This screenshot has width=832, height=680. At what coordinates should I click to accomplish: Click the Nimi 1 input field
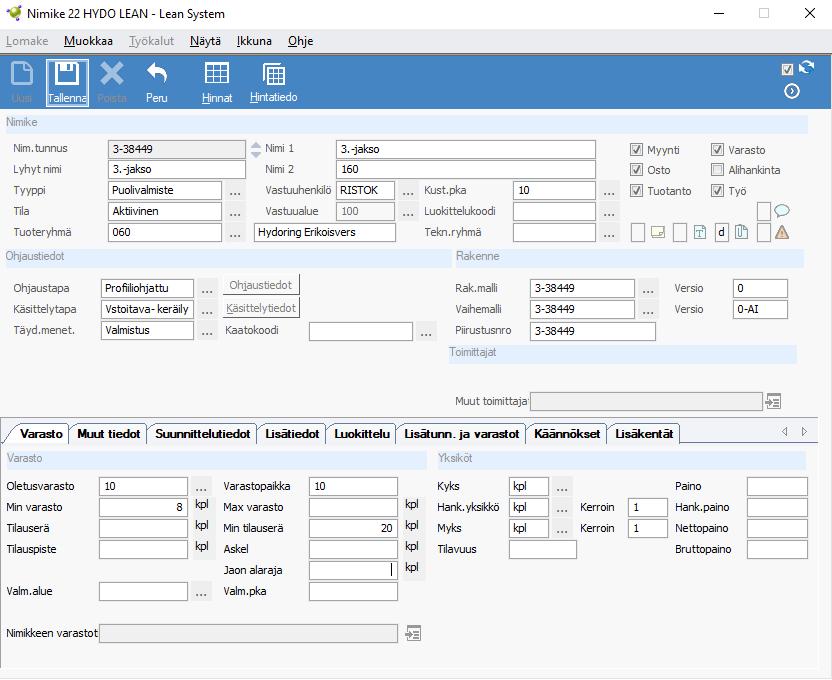pyautogui.click(x=466, y=149)
